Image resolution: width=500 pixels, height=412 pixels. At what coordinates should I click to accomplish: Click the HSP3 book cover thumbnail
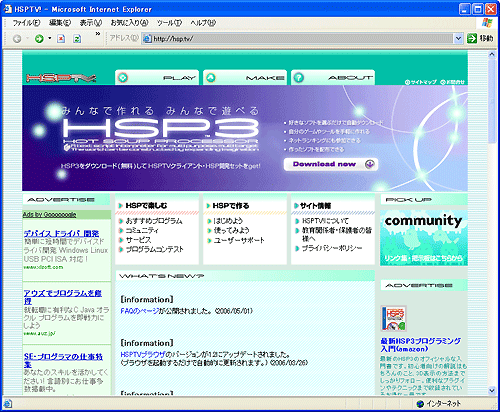click(394, 319)
